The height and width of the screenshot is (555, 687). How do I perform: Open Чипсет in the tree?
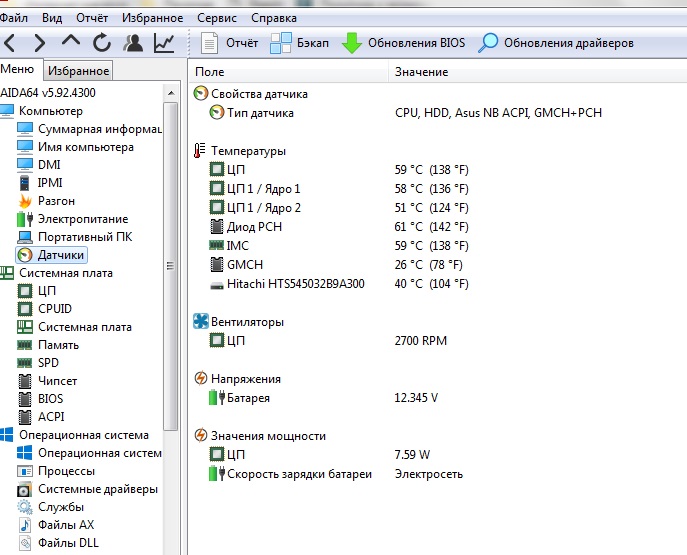(x=48, y=381)
